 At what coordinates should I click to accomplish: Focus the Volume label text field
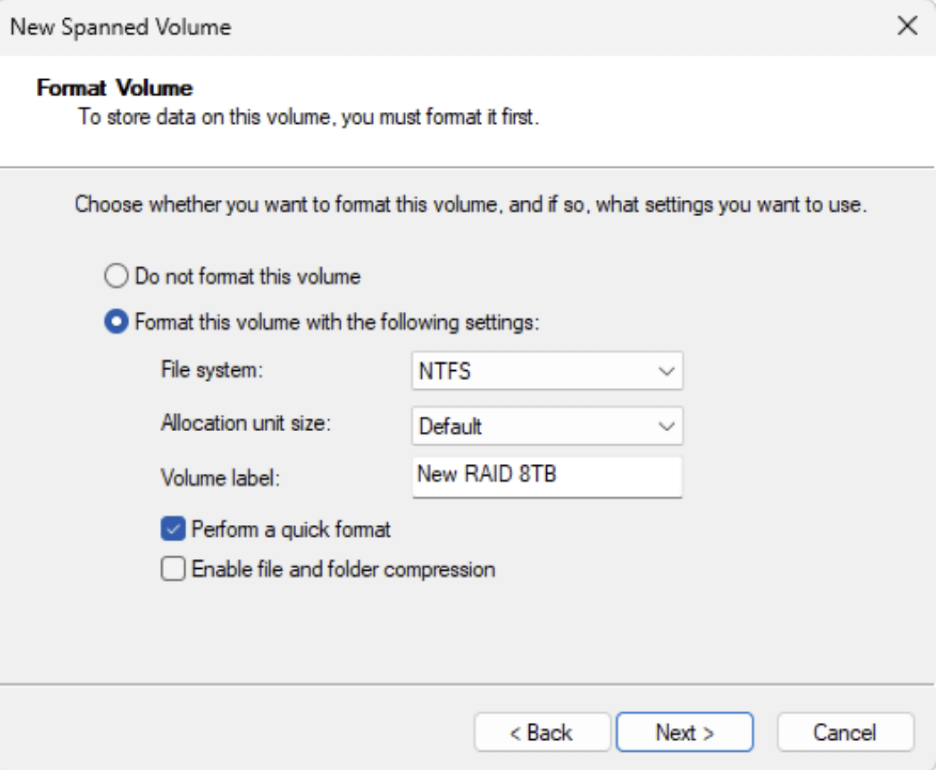(546, 476)
